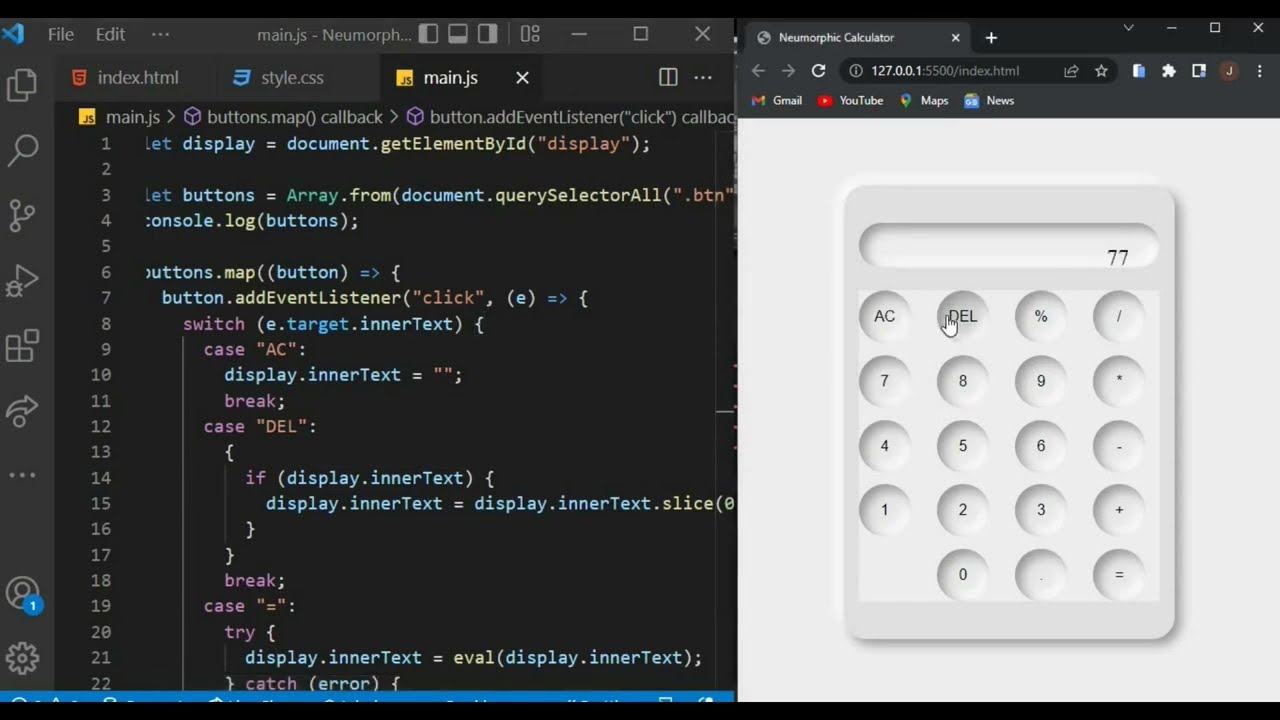Open Chrome tab search chevron
Viewport: 1280px width, 720px height.
[x=1129, y=28]
